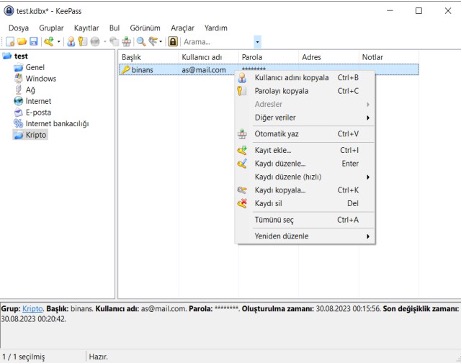Choose Kullanıcı adını kopyala from context menu
The image size is (462, 364).
[305, 78]
